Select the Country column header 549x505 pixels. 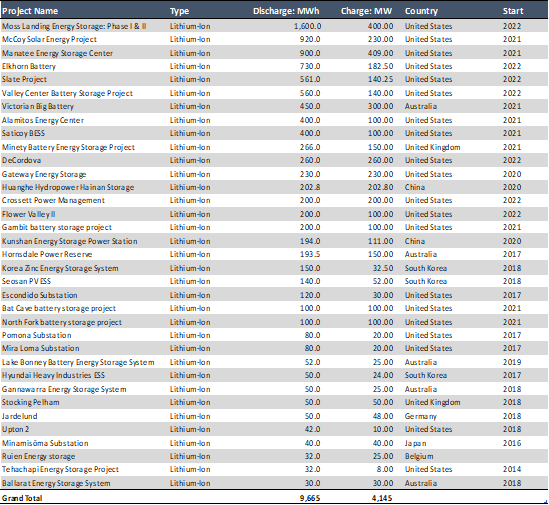[421, 11]
